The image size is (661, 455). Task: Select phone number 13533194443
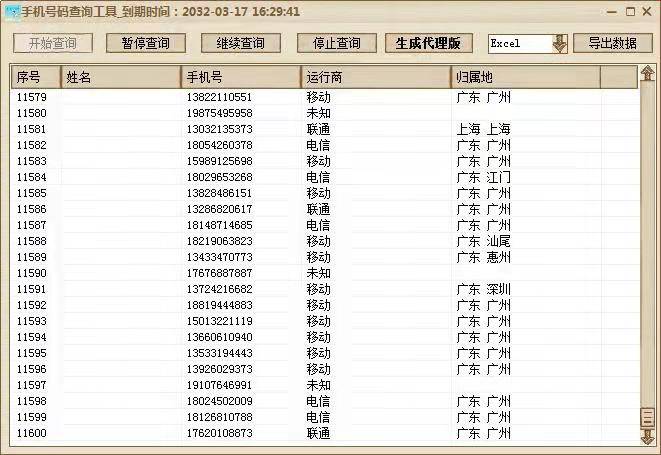[219, 354]
